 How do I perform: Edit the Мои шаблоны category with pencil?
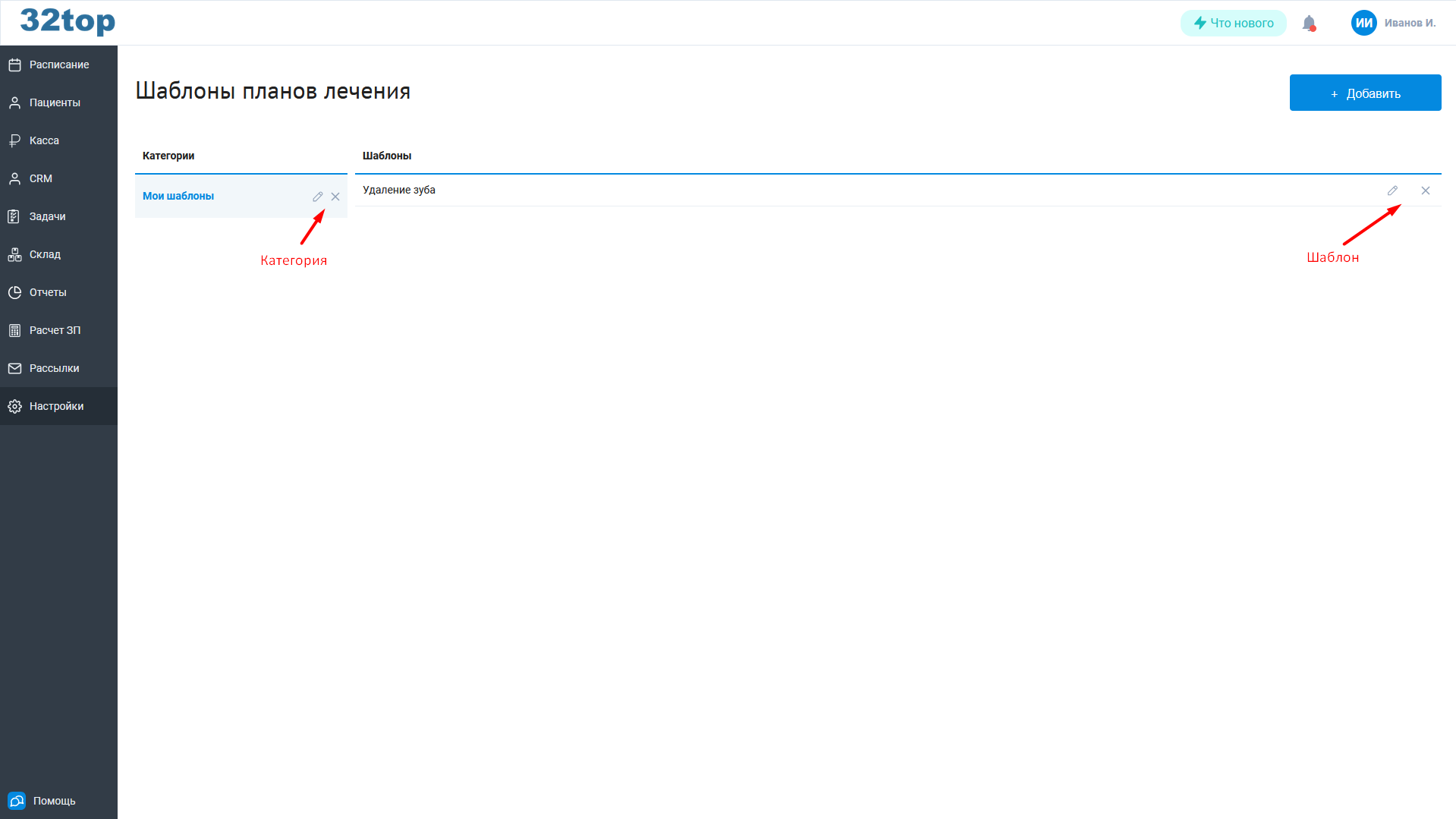(x=318, y=197)
